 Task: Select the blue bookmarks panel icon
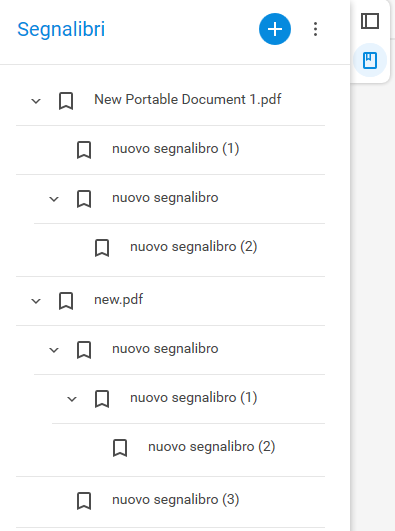(370, 60)
